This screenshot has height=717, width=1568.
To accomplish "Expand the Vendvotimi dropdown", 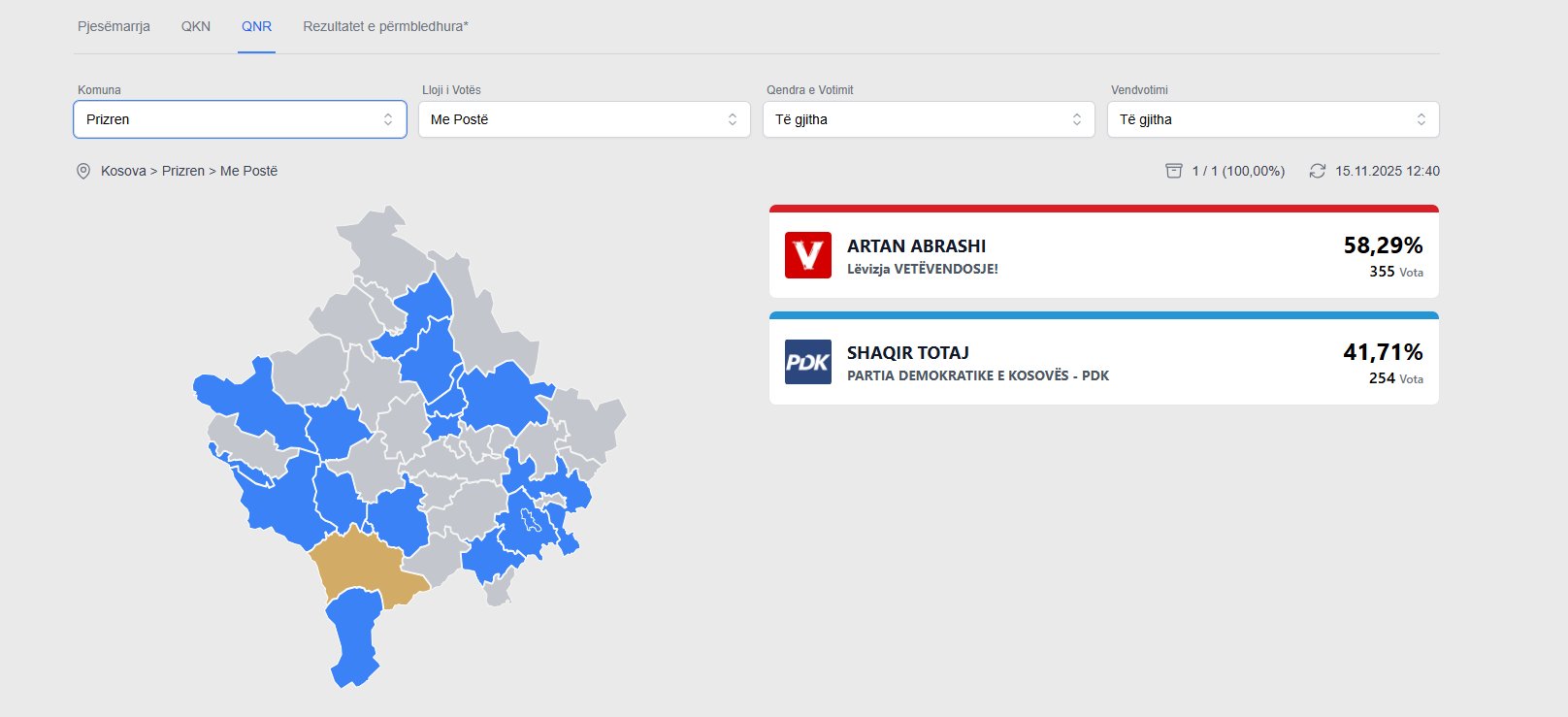I will point(1273,119).
